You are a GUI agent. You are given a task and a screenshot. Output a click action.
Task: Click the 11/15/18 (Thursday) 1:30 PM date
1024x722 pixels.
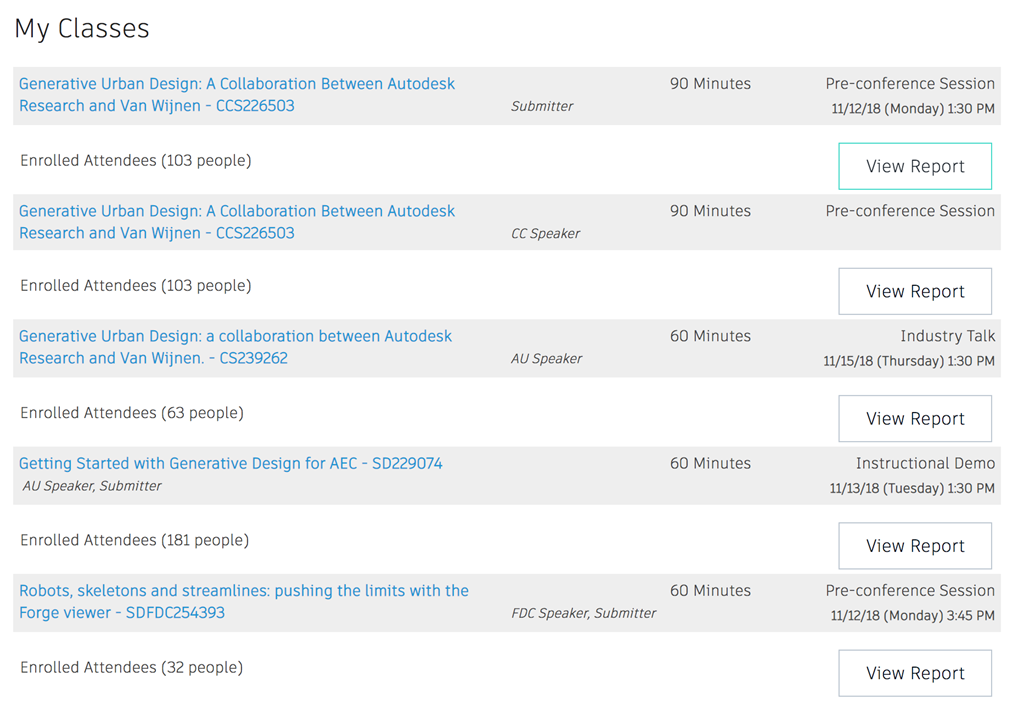[908, 360]
